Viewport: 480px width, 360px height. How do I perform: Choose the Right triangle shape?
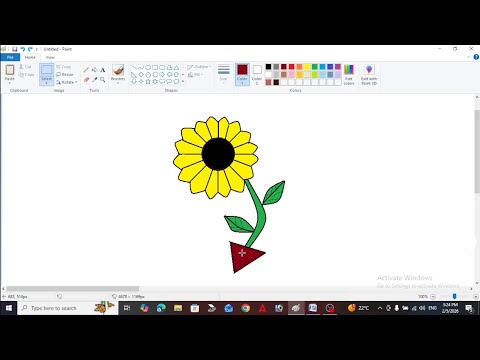click(134, 74)
